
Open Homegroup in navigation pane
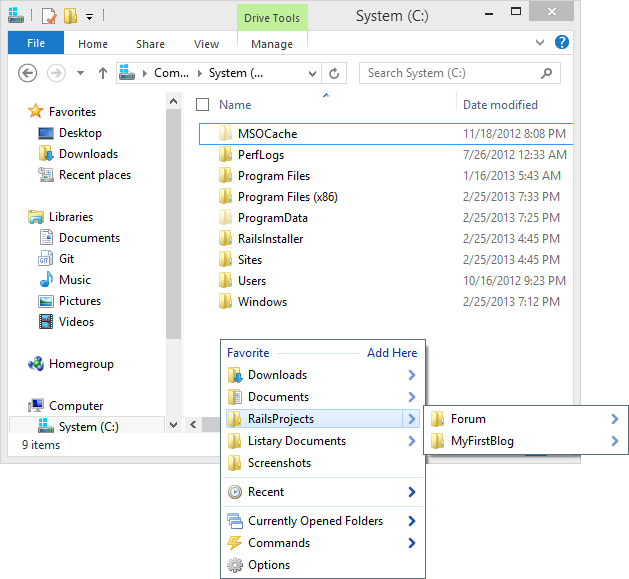point(71,364)
